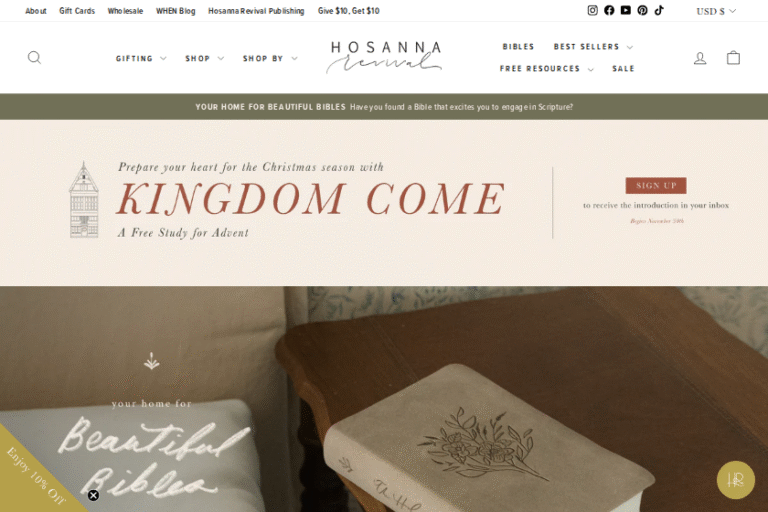Open the TikTok icon link
The image size is (768, 512).
(659, 10)
